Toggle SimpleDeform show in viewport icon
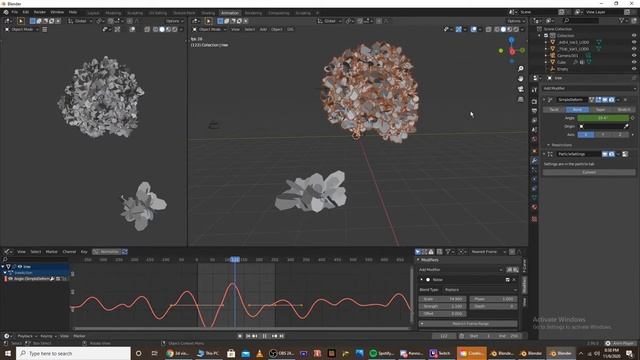The height and width of the screenshot is (360, 640). pos(605,100)
